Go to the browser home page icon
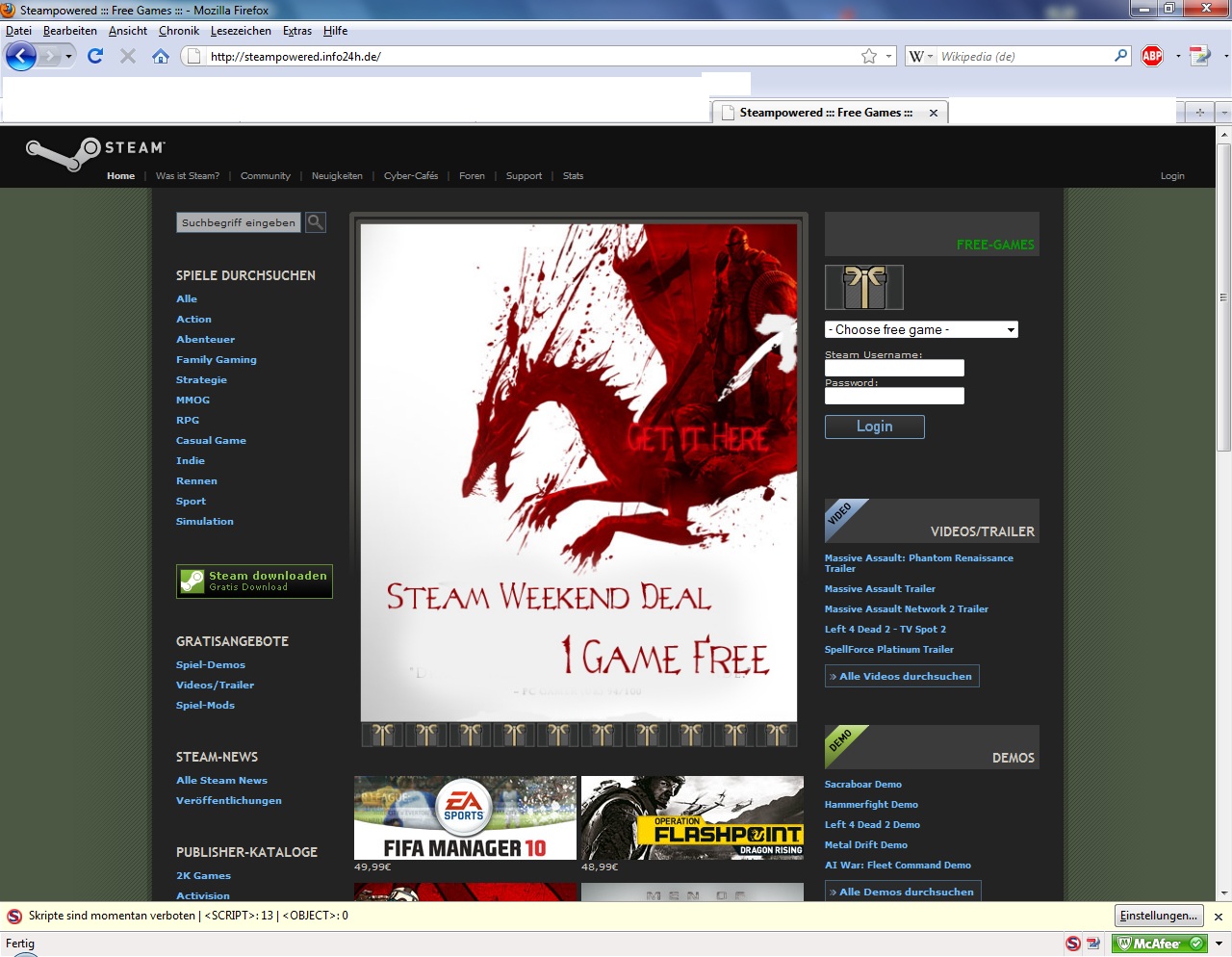This screenshot has height=957, width=1232. pos(161,56)
